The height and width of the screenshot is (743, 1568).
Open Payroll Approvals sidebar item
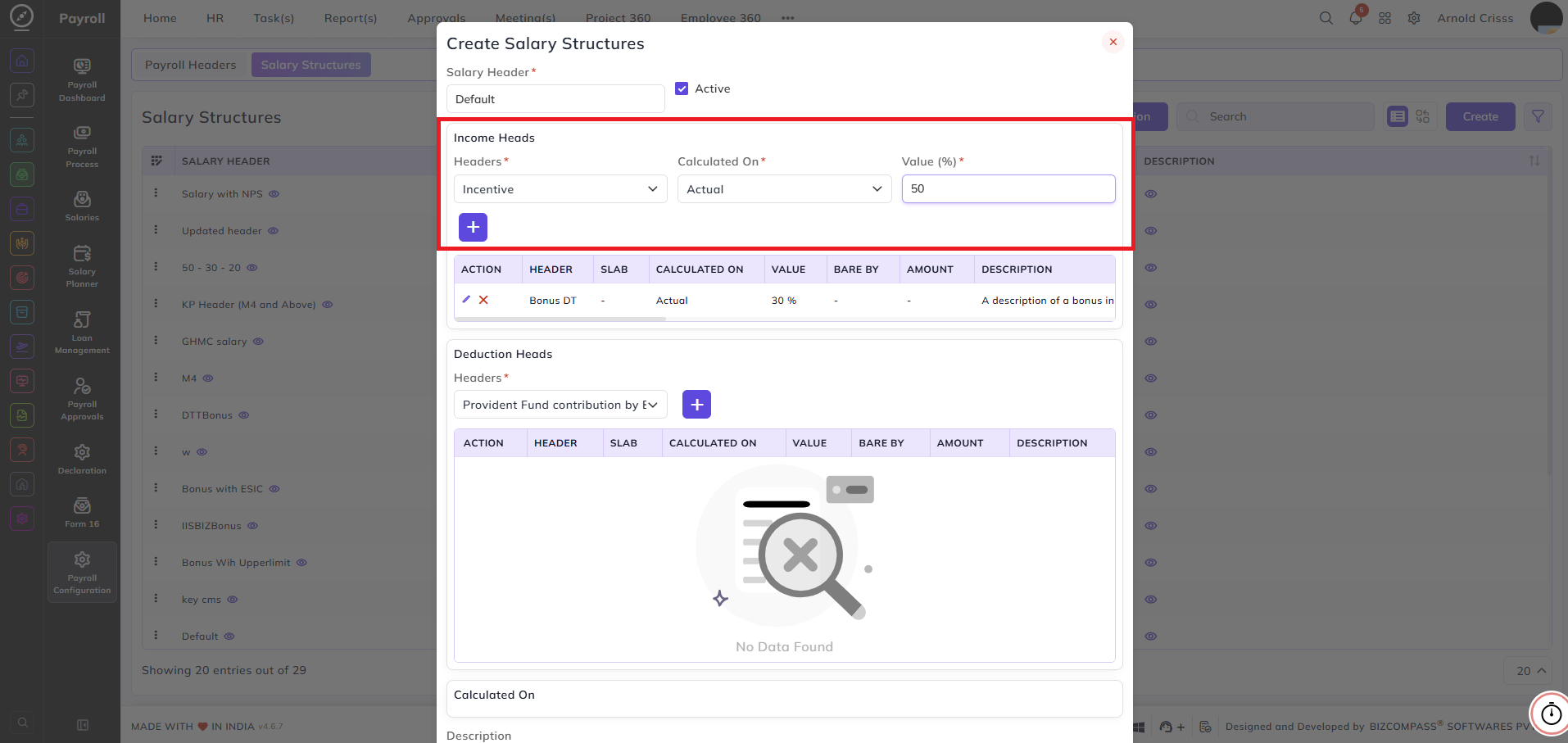(82, 399)
